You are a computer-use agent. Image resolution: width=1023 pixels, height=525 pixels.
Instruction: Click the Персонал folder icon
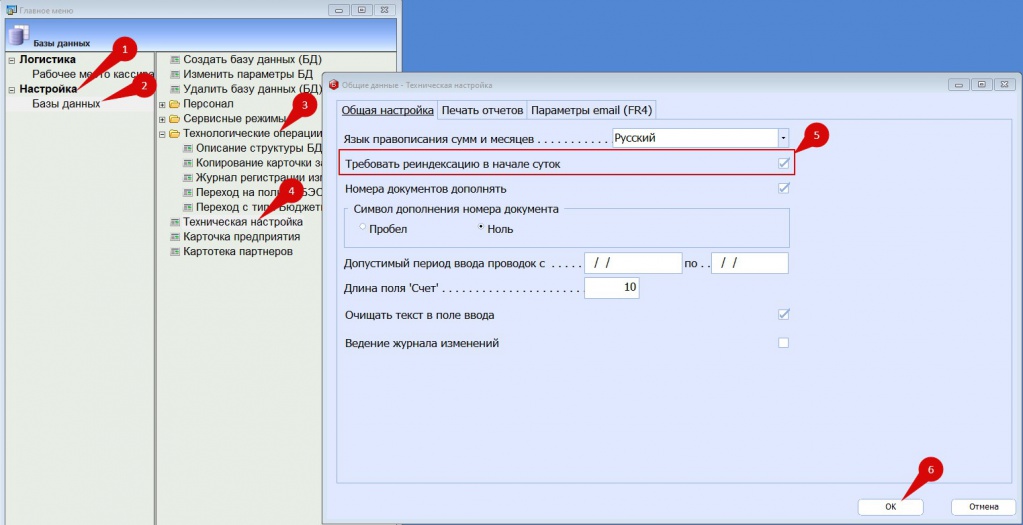point(174,104)
